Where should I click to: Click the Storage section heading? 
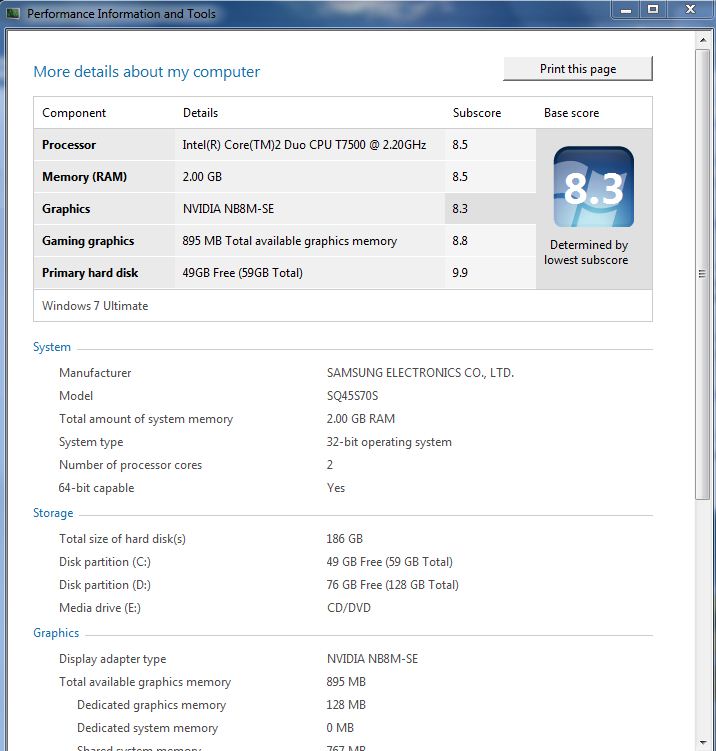[53, 513]
